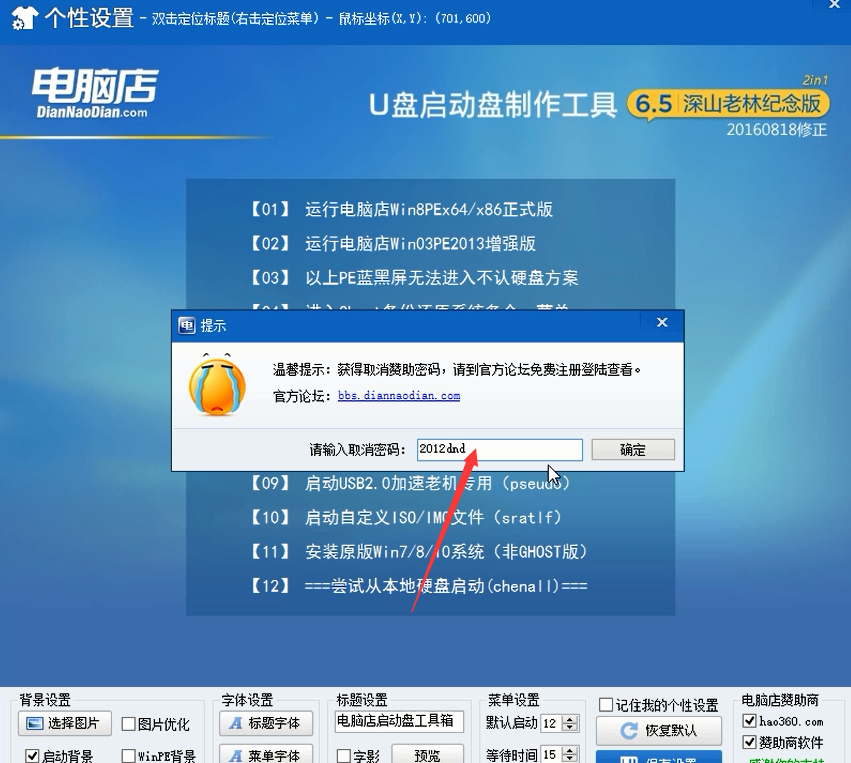Edit the title text field 电脑店启动盘工具箱
This screenshot has width=851, height=763.
[x=399, y=721]
